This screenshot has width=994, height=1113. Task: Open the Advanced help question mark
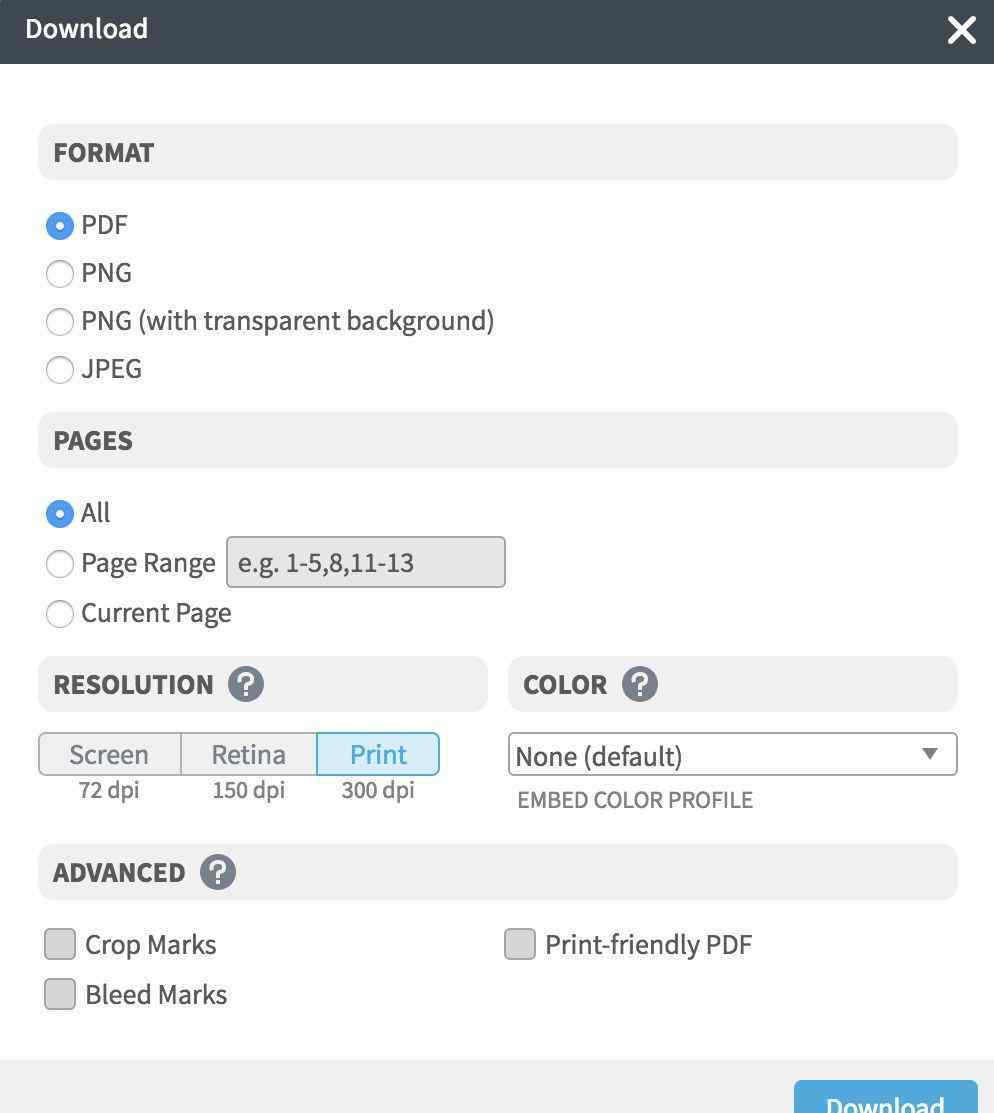click(x=218, y=872)
